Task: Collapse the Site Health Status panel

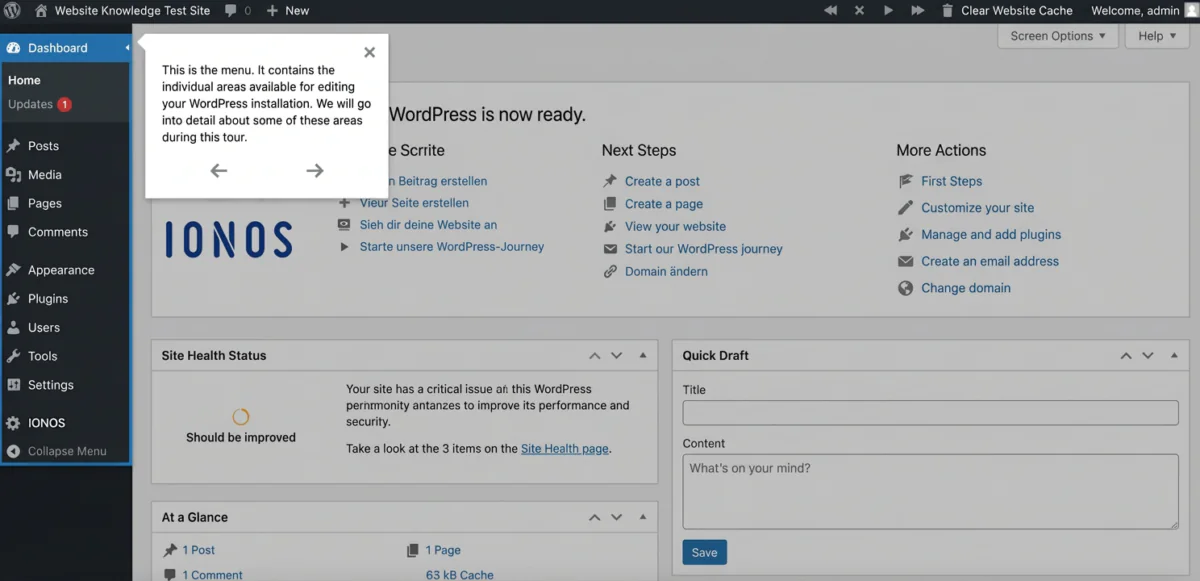Action: pyautogui.click(x=642, y=356)
